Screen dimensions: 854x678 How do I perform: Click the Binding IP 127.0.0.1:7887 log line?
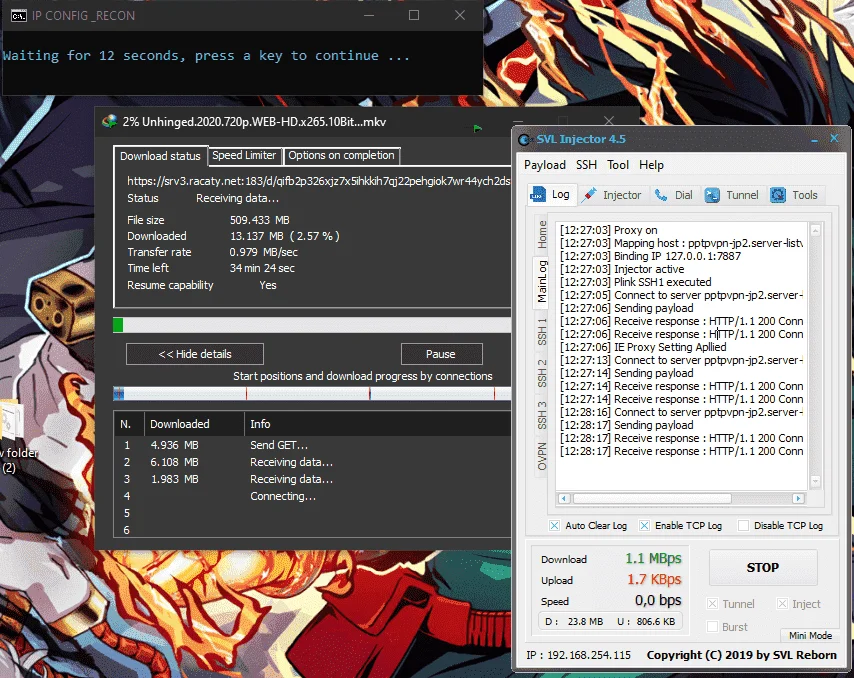[x=650, y=256]
